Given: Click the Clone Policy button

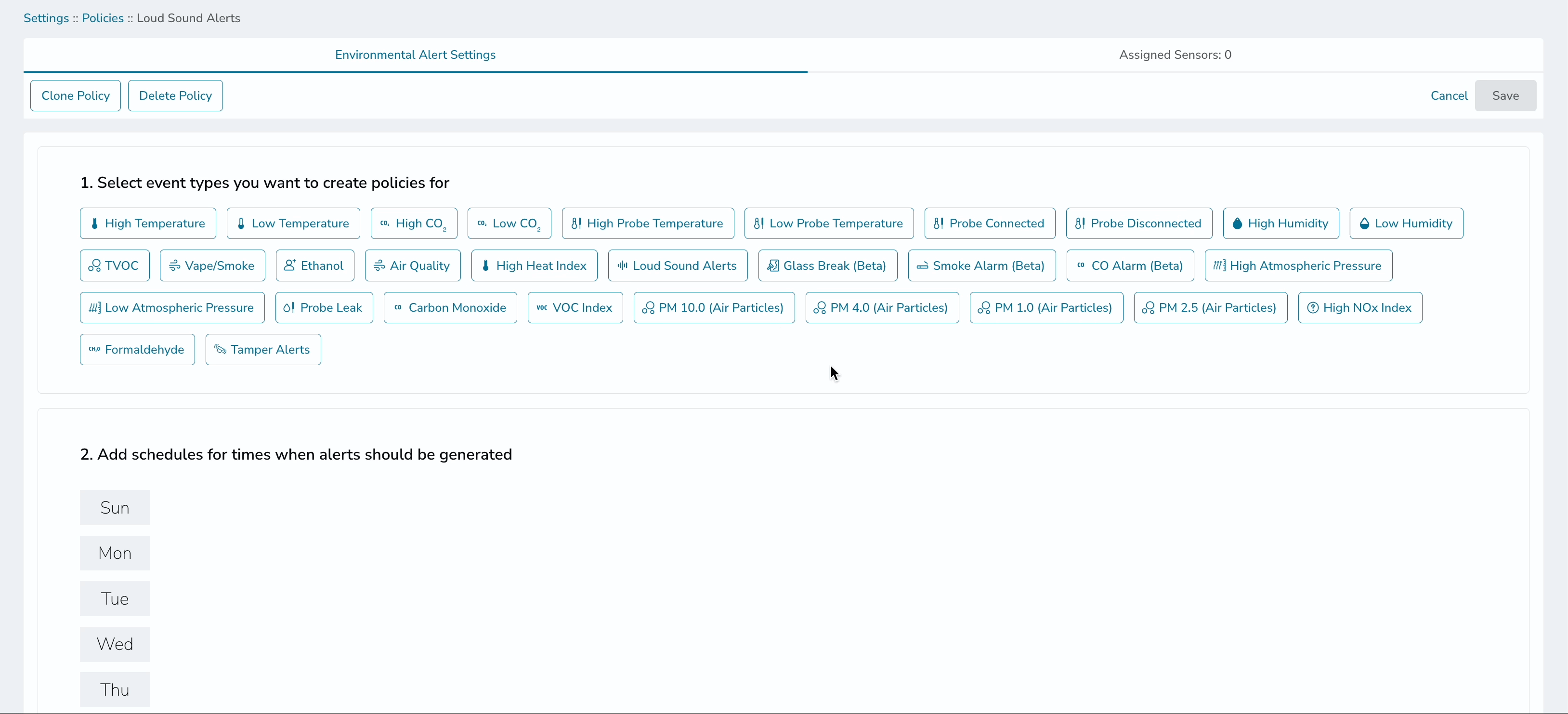Looking at the screenshot, I should click(76, 96).
